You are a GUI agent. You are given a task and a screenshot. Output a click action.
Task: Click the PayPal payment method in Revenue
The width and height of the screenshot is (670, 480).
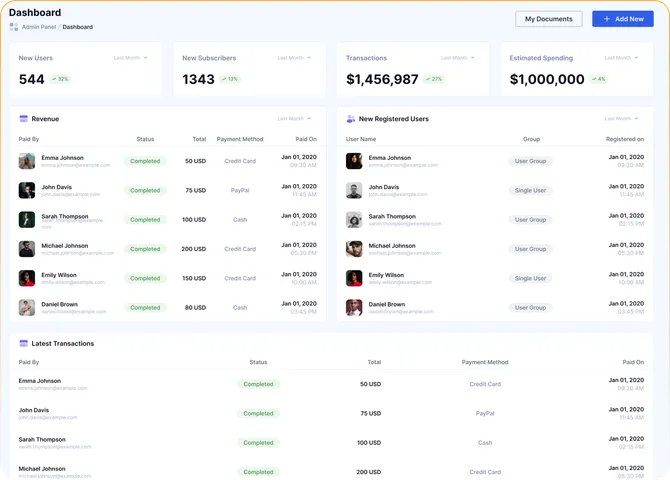tap(240, 190)
